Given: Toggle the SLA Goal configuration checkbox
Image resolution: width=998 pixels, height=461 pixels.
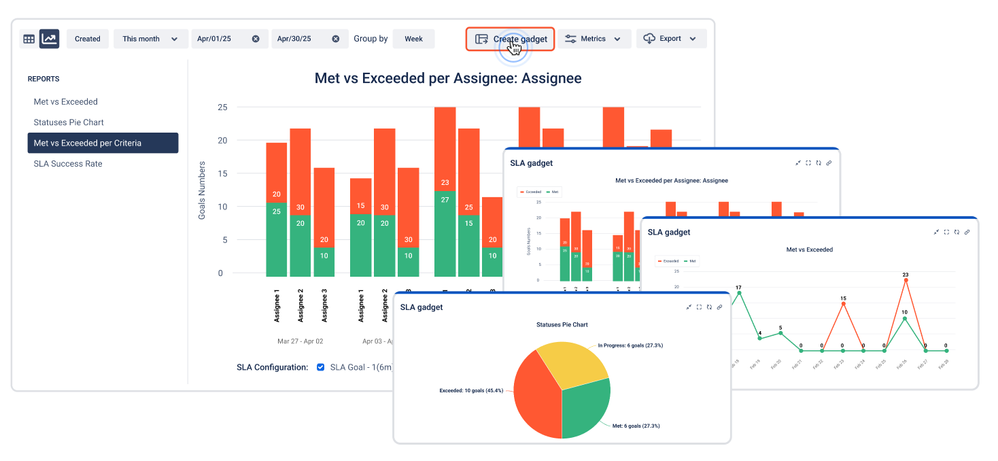Looking at the screenshot, I should point(321,367).
